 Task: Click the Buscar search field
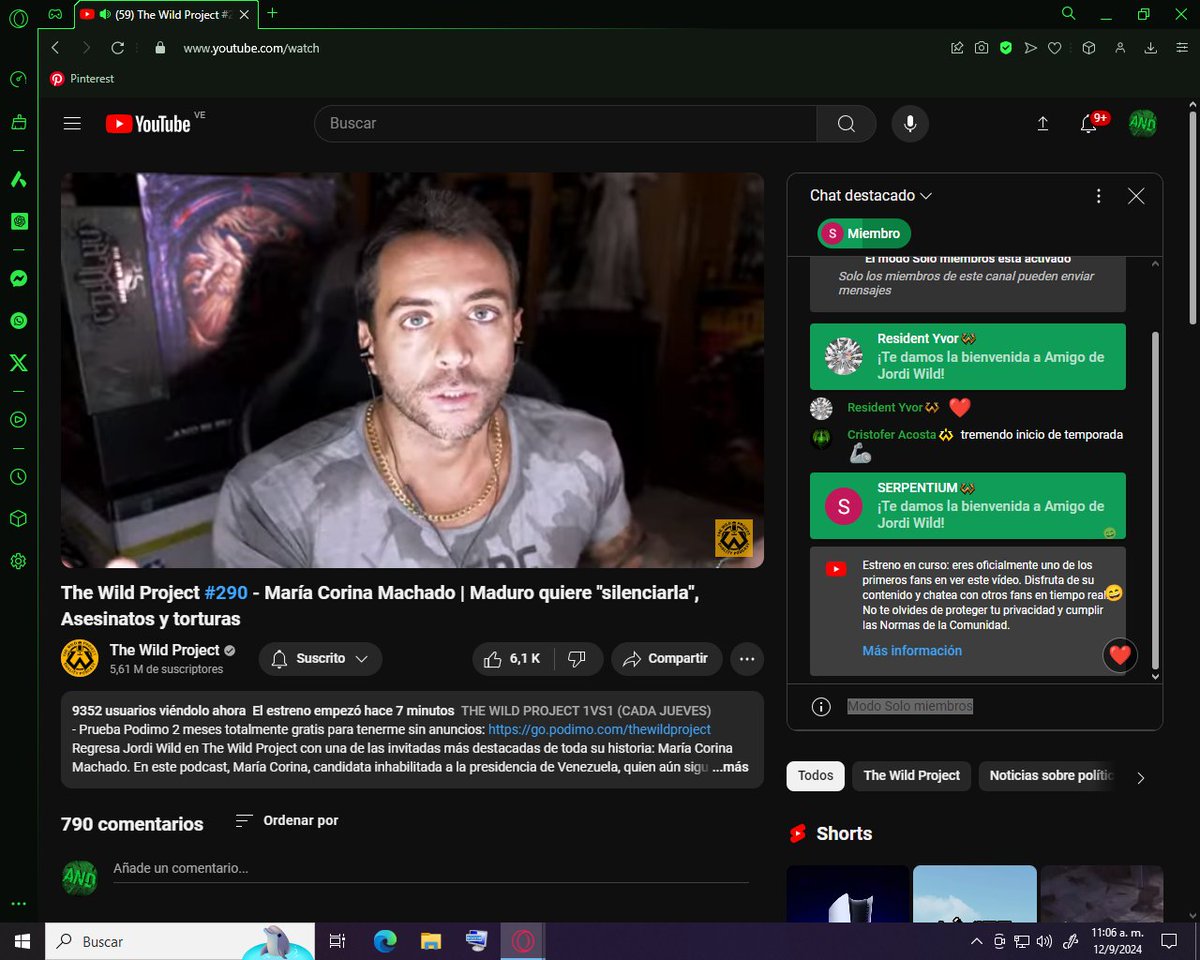566,124
